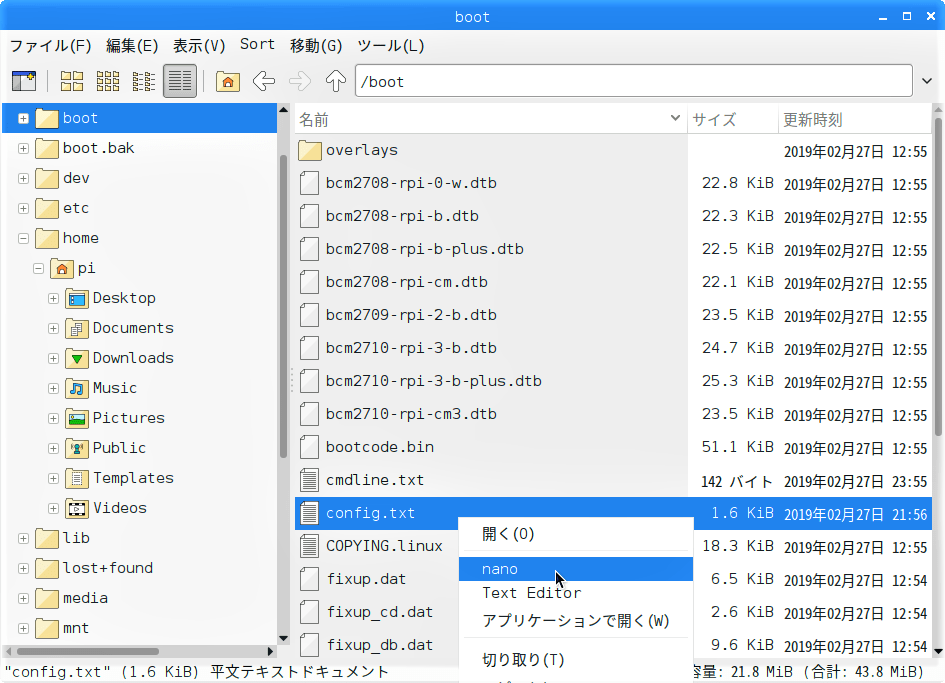Expand the dev tree node
Image resolution: width=945 pixels, height=683 pixels.
(x=24, y=178)
